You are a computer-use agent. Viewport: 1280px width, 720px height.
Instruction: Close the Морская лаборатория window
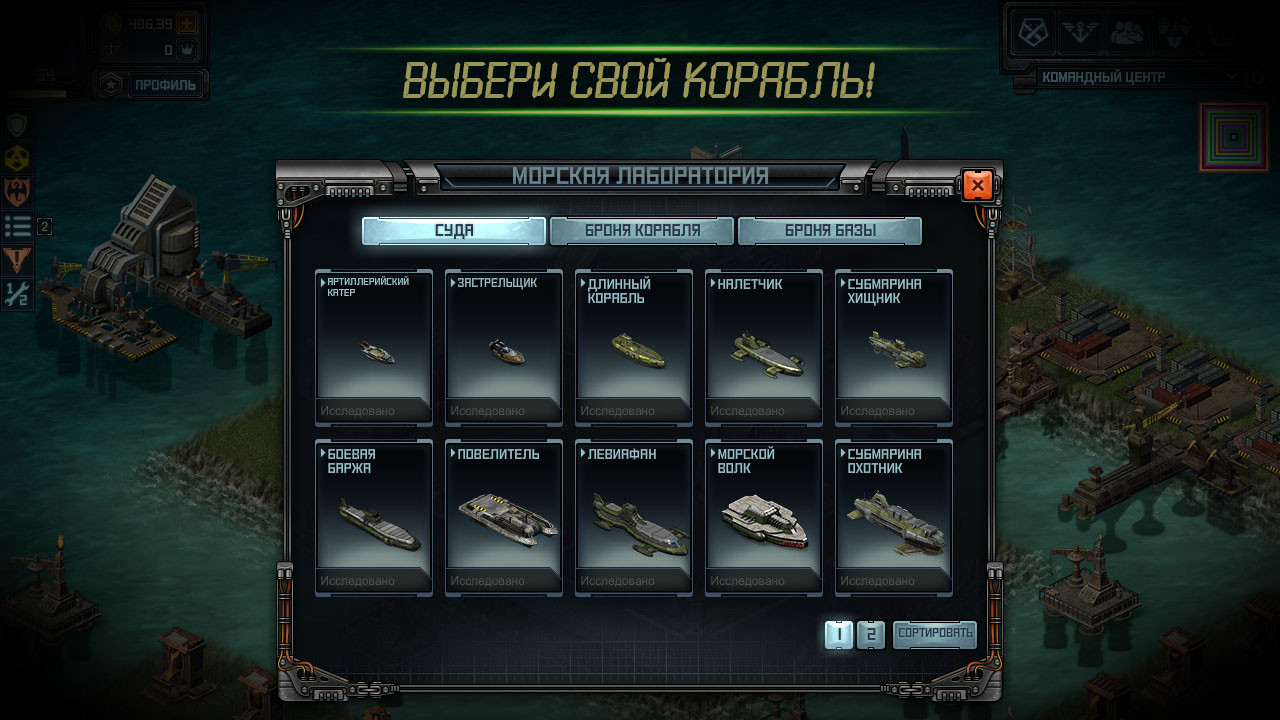click(977, 185)
